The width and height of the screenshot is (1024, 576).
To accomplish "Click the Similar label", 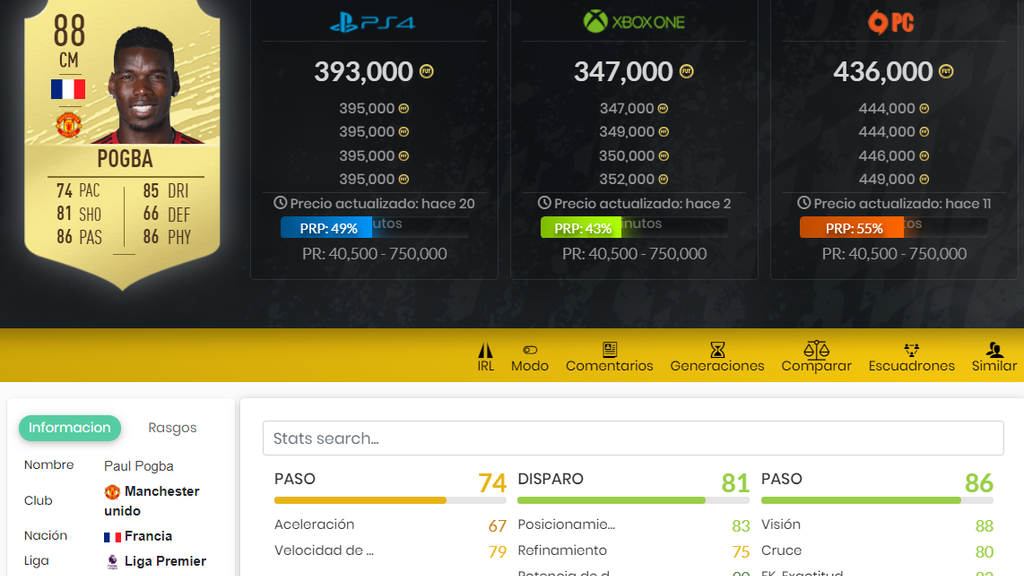I will [x=994, y=366].
